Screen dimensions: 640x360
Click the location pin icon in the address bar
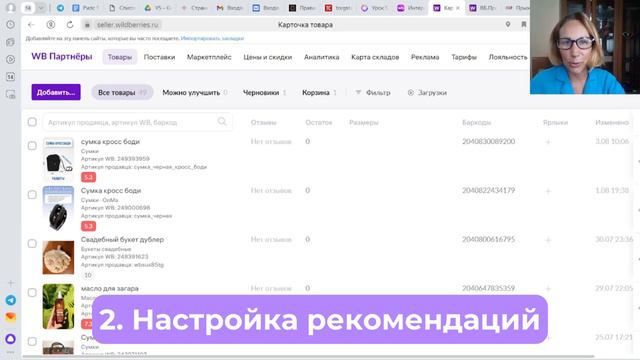[508, 24]
